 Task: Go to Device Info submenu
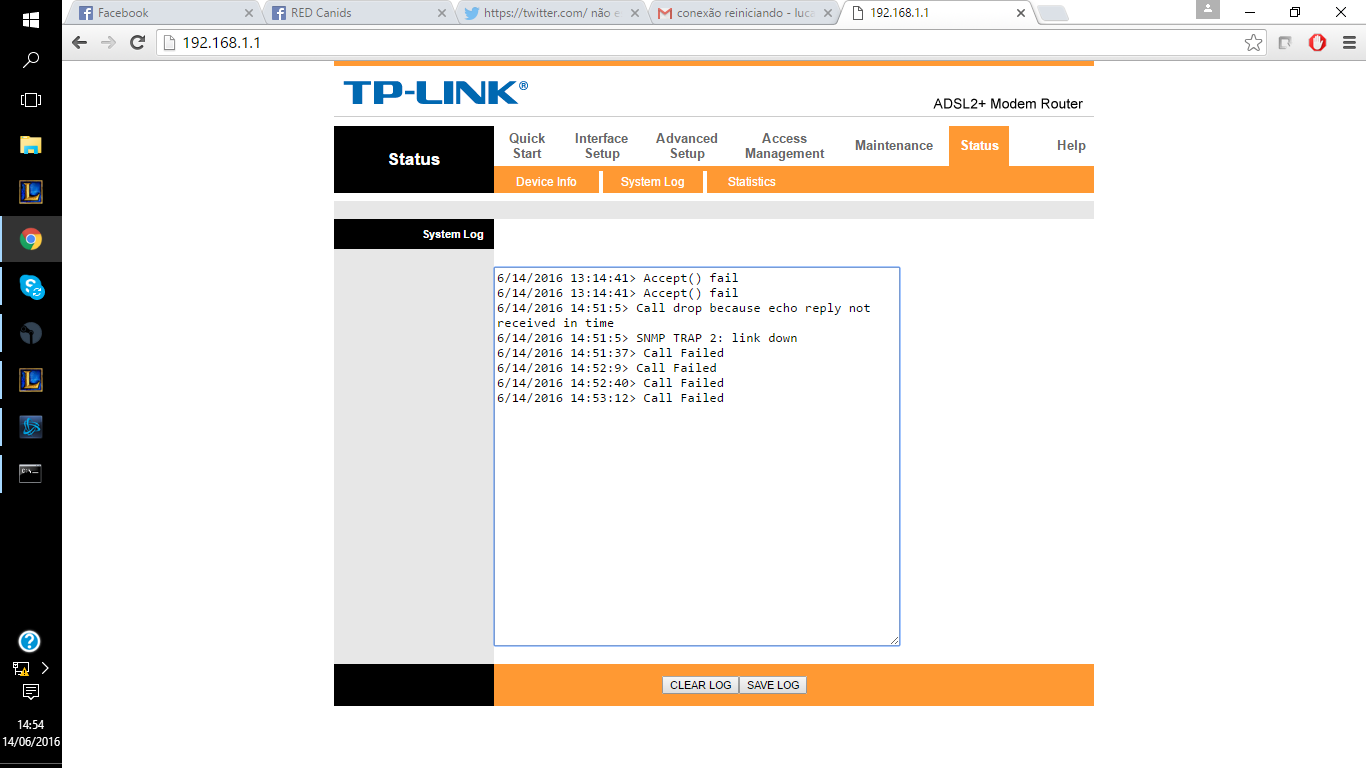click(x=546, y=182)
